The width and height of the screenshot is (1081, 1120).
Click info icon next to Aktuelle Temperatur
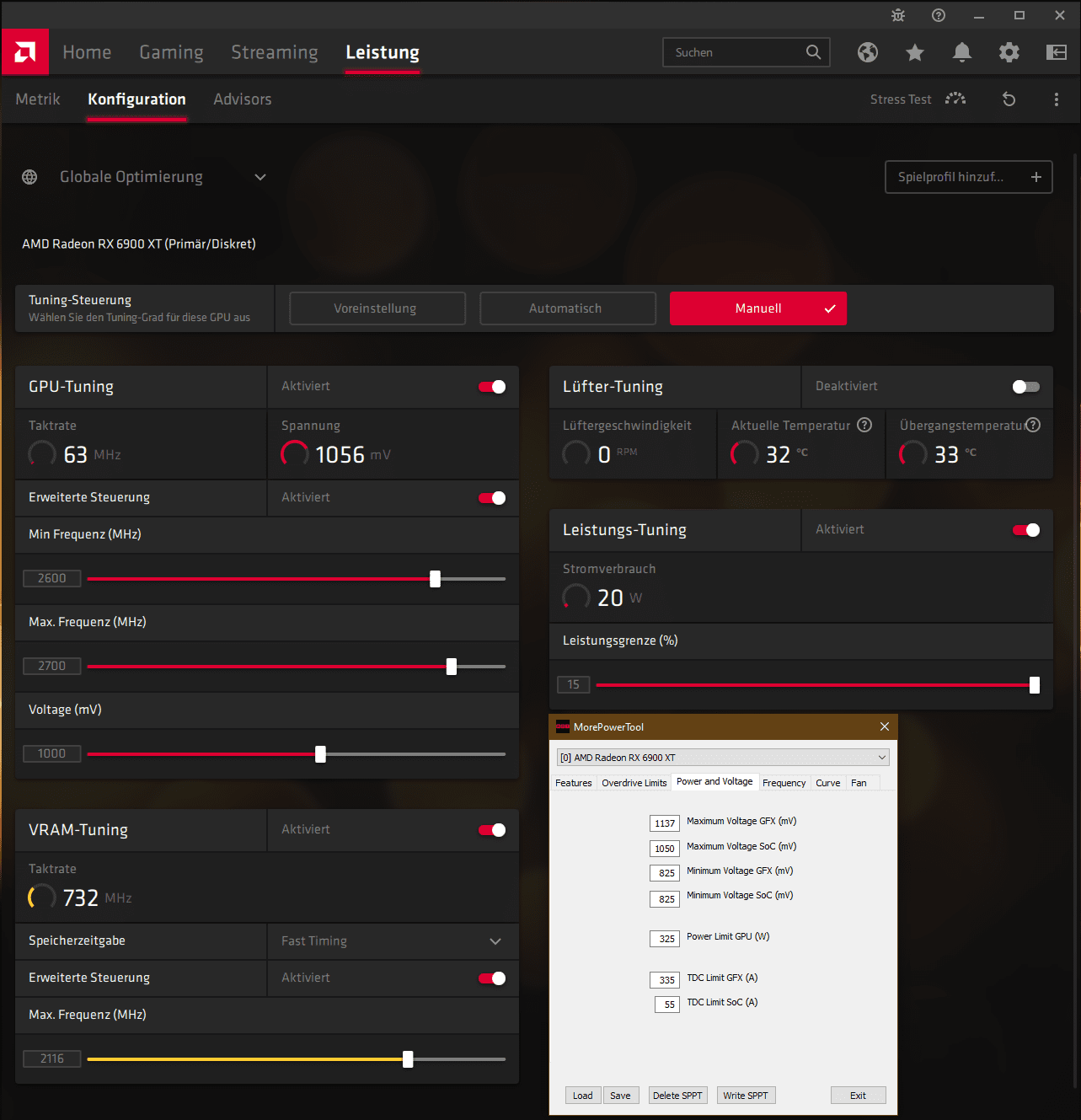864,425
